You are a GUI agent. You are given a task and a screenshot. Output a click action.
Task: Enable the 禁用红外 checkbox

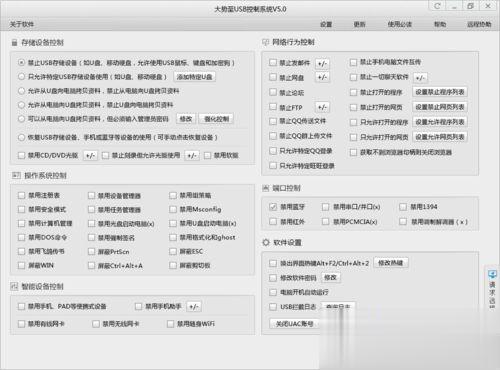tap(273, 221)
